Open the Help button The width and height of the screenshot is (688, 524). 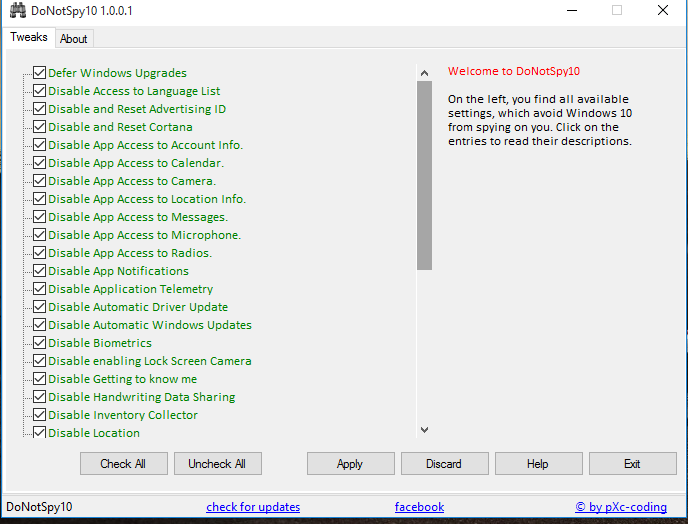pos(538,463)
